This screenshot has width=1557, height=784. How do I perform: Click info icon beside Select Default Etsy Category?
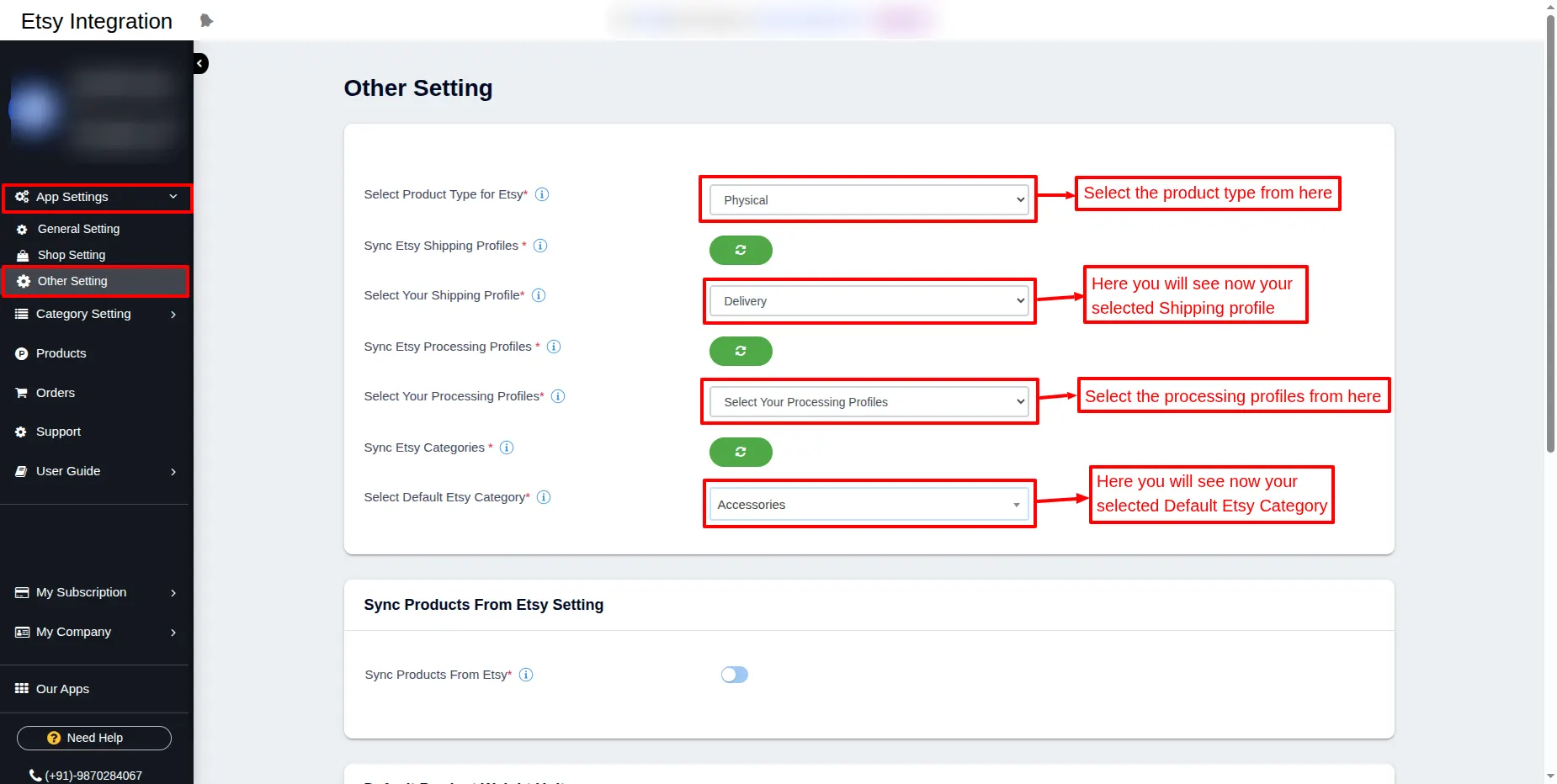[544, 497]
